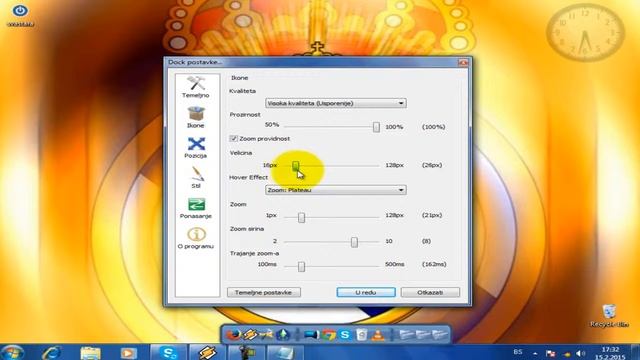
Task: Click the BS language indicator
Action: point(518,352)
